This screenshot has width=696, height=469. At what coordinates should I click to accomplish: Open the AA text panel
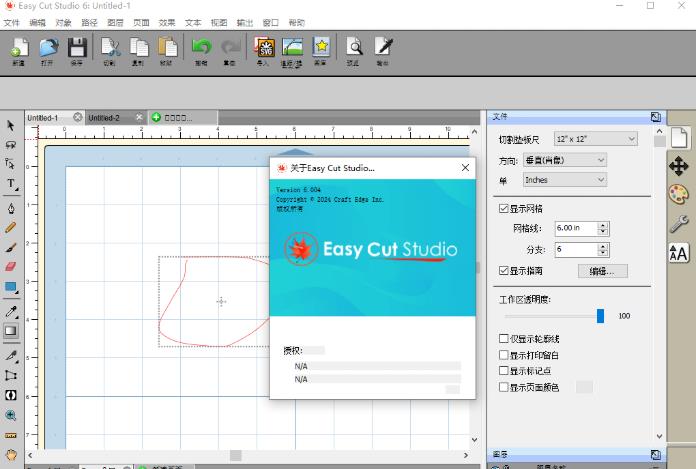(679, 253)
